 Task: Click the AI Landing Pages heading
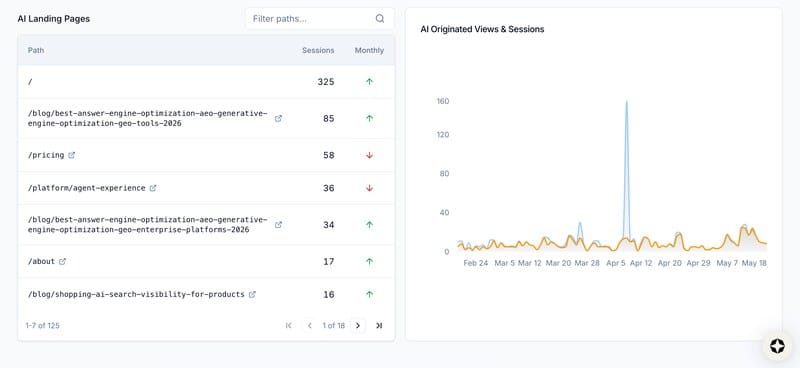pos(54,19)
